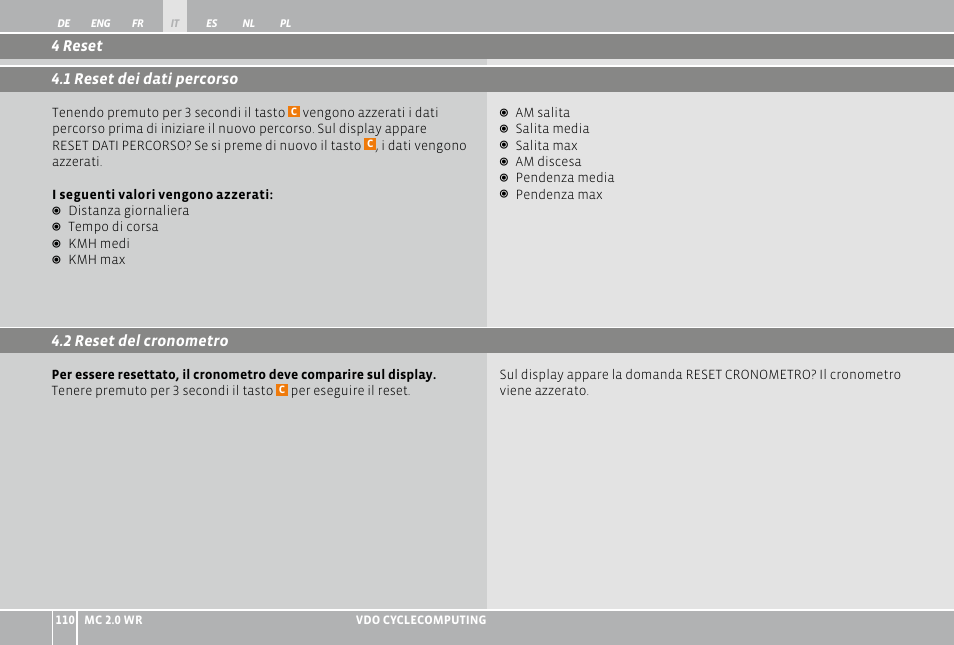
Task: Click bullet icon beside 'Salita media'
Action: click(504, 129)
